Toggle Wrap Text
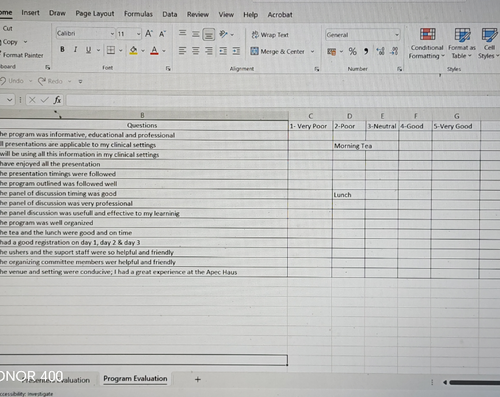 (x=270, y=35)
